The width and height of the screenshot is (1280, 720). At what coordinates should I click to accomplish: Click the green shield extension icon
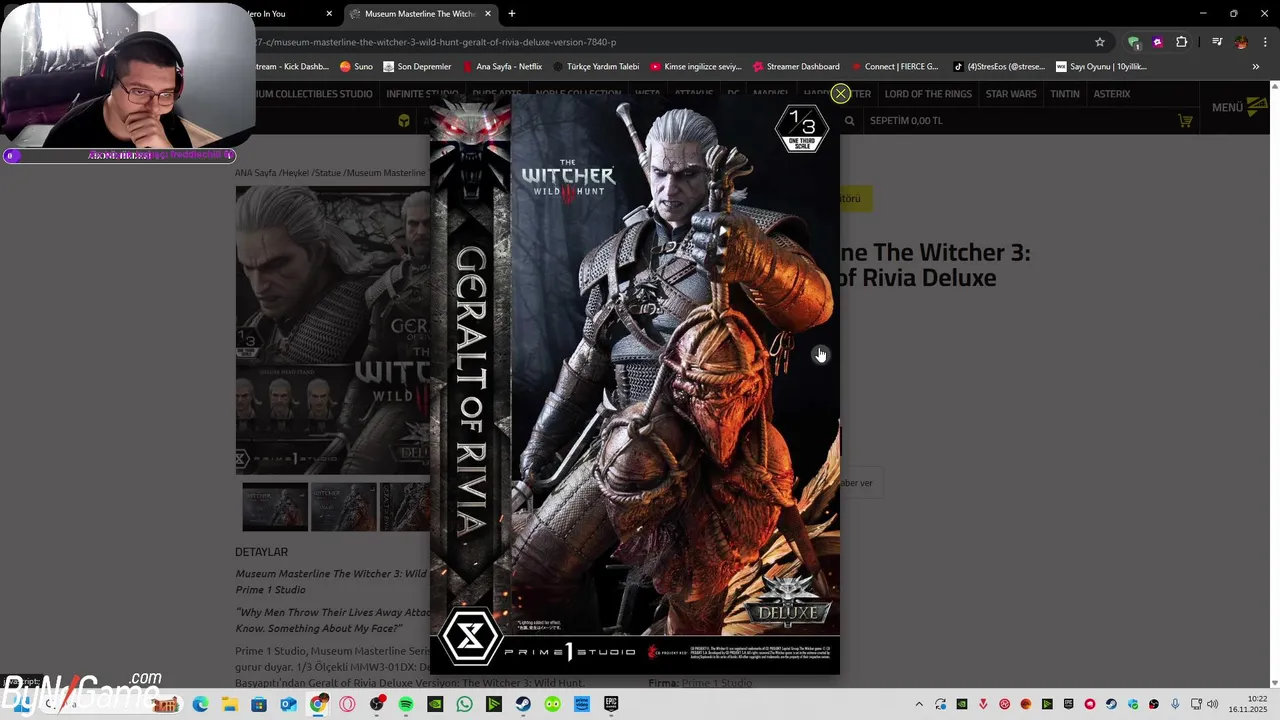(x=1133, y=42)
